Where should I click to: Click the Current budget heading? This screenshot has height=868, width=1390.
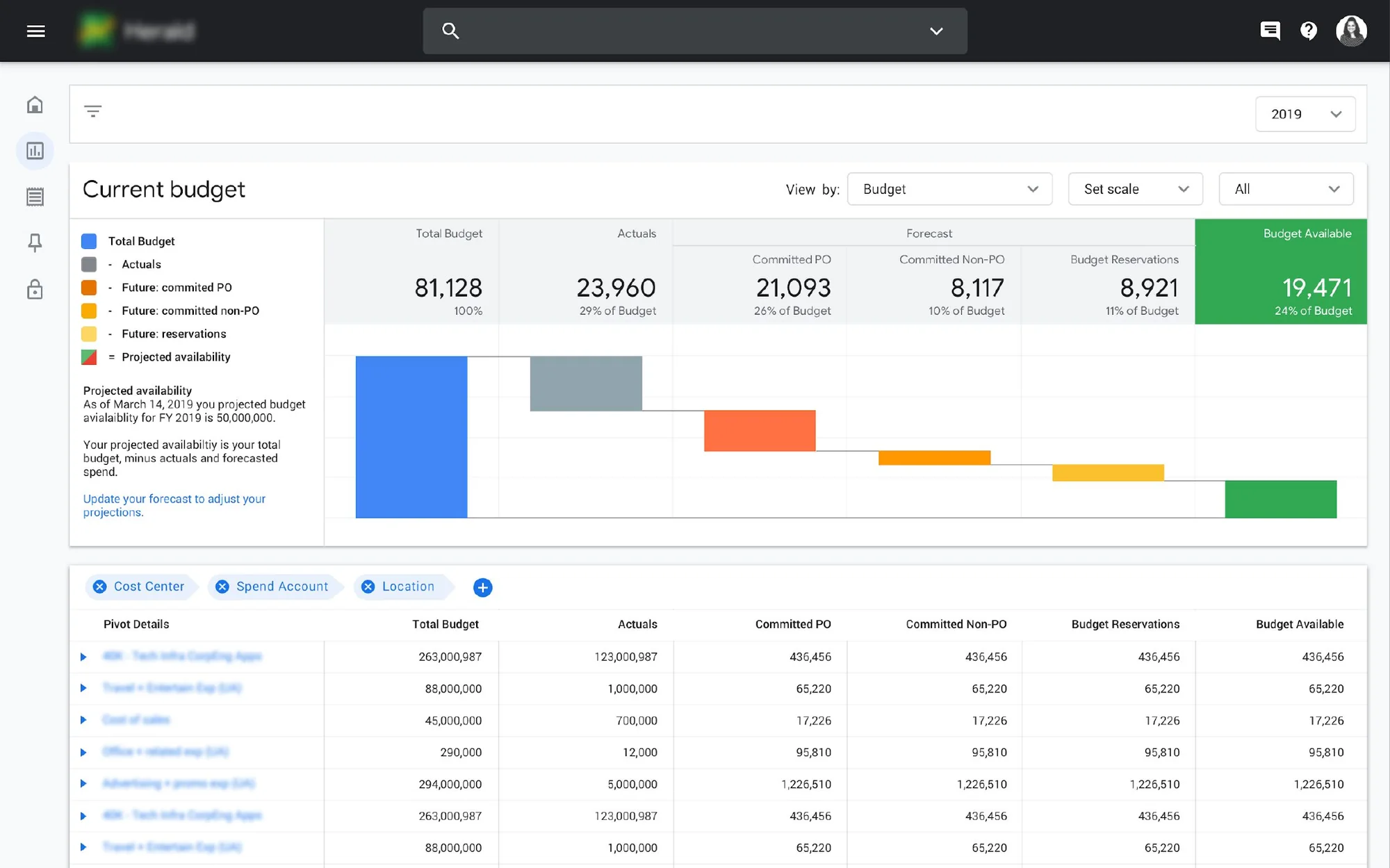[x=164, y=190]
